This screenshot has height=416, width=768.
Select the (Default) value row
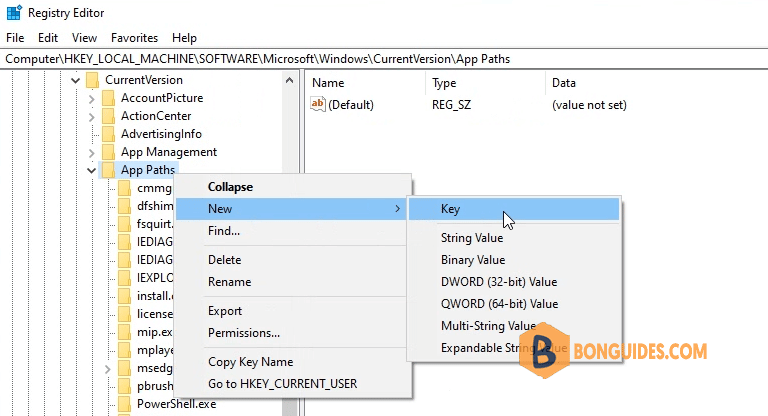click(351, 105)
